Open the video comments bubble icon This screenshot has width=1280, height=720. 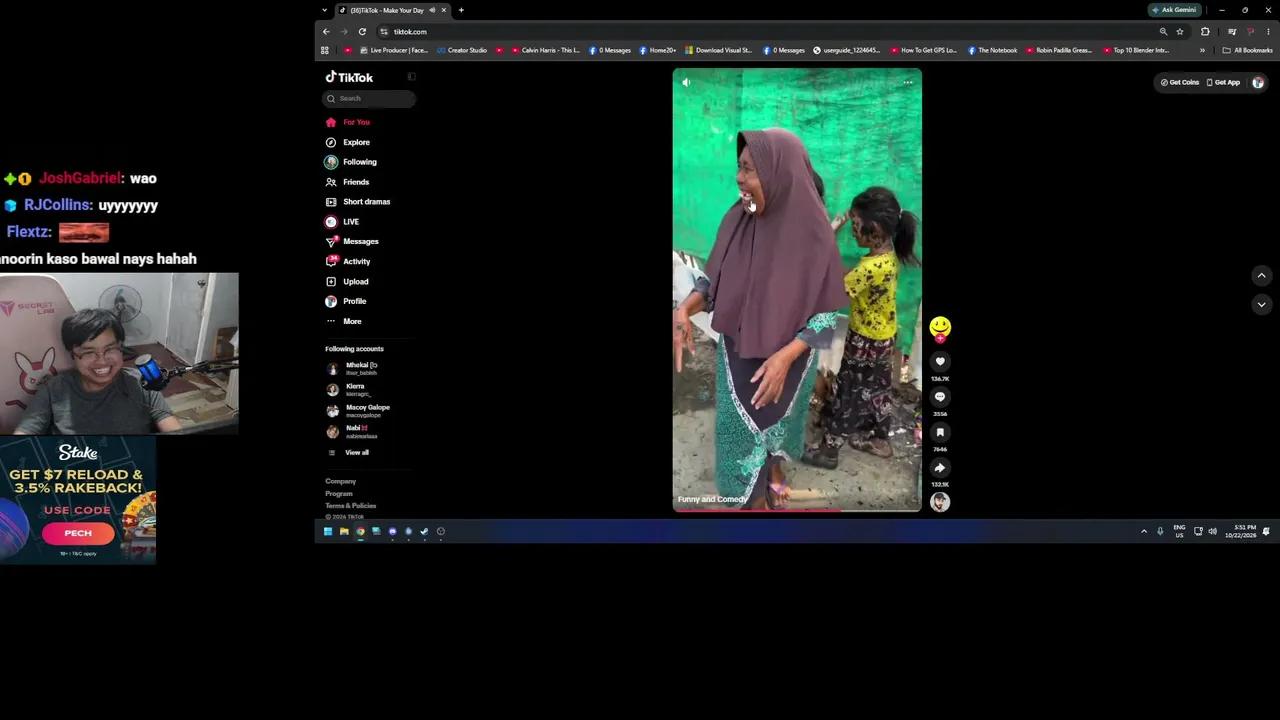940,397
